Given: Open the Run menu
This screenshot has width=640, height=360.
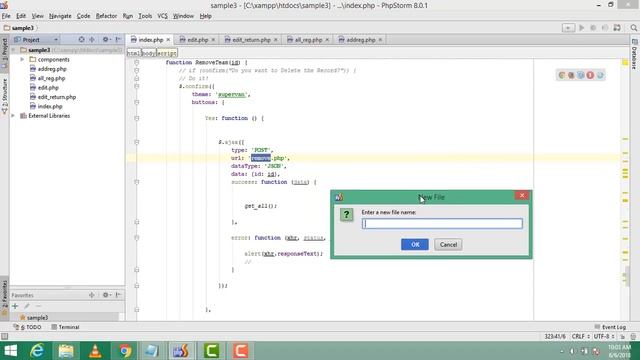Looking at the screenshot, I should (128, 16).
